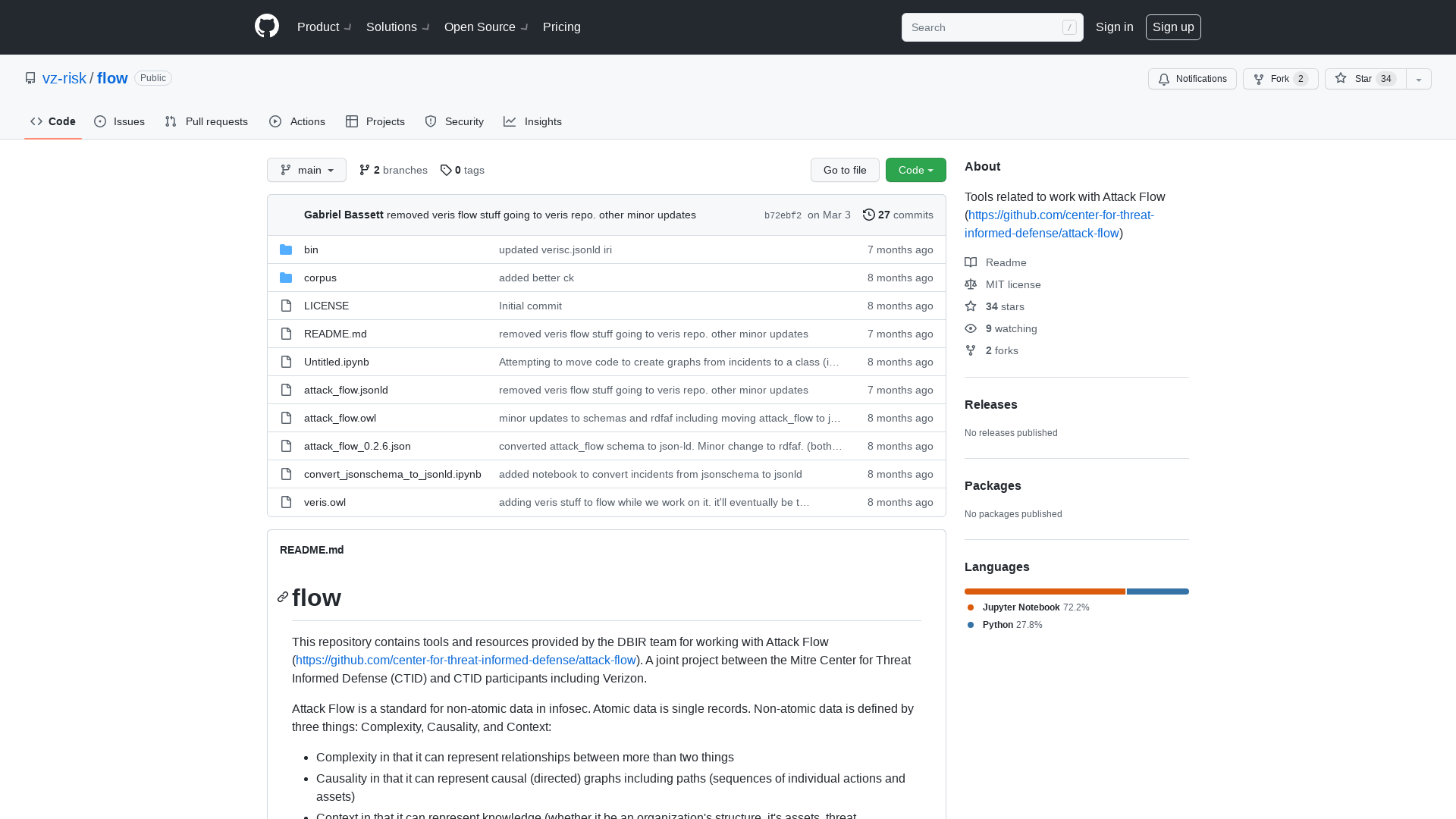
Task: Click the GitHub logo icon
Action: pyautogui.click(x=267, y=27)
